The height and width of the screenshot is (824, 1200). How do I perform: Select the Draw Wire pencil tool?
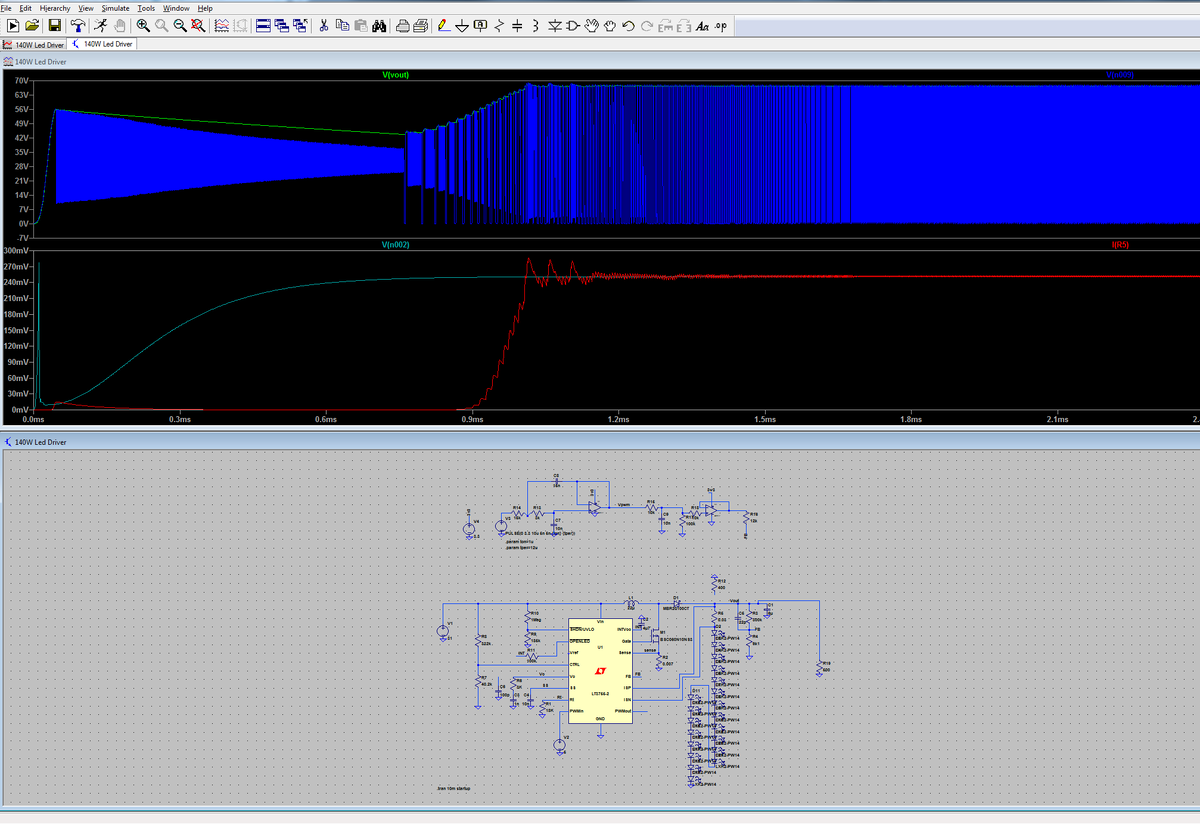[x=444, y=25]
